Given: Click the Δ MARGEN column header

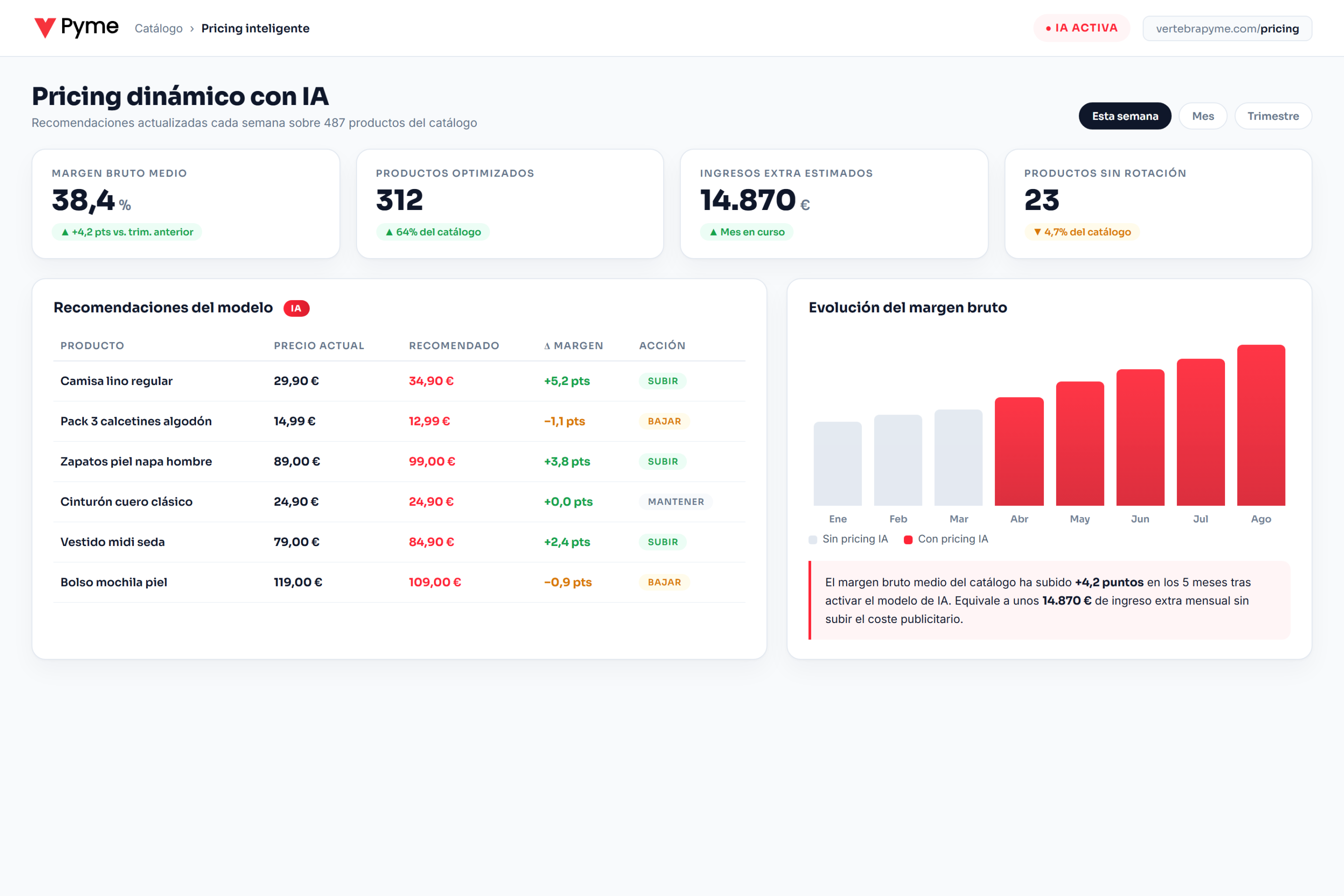Looking at the screenshot, I should [573, 346].
